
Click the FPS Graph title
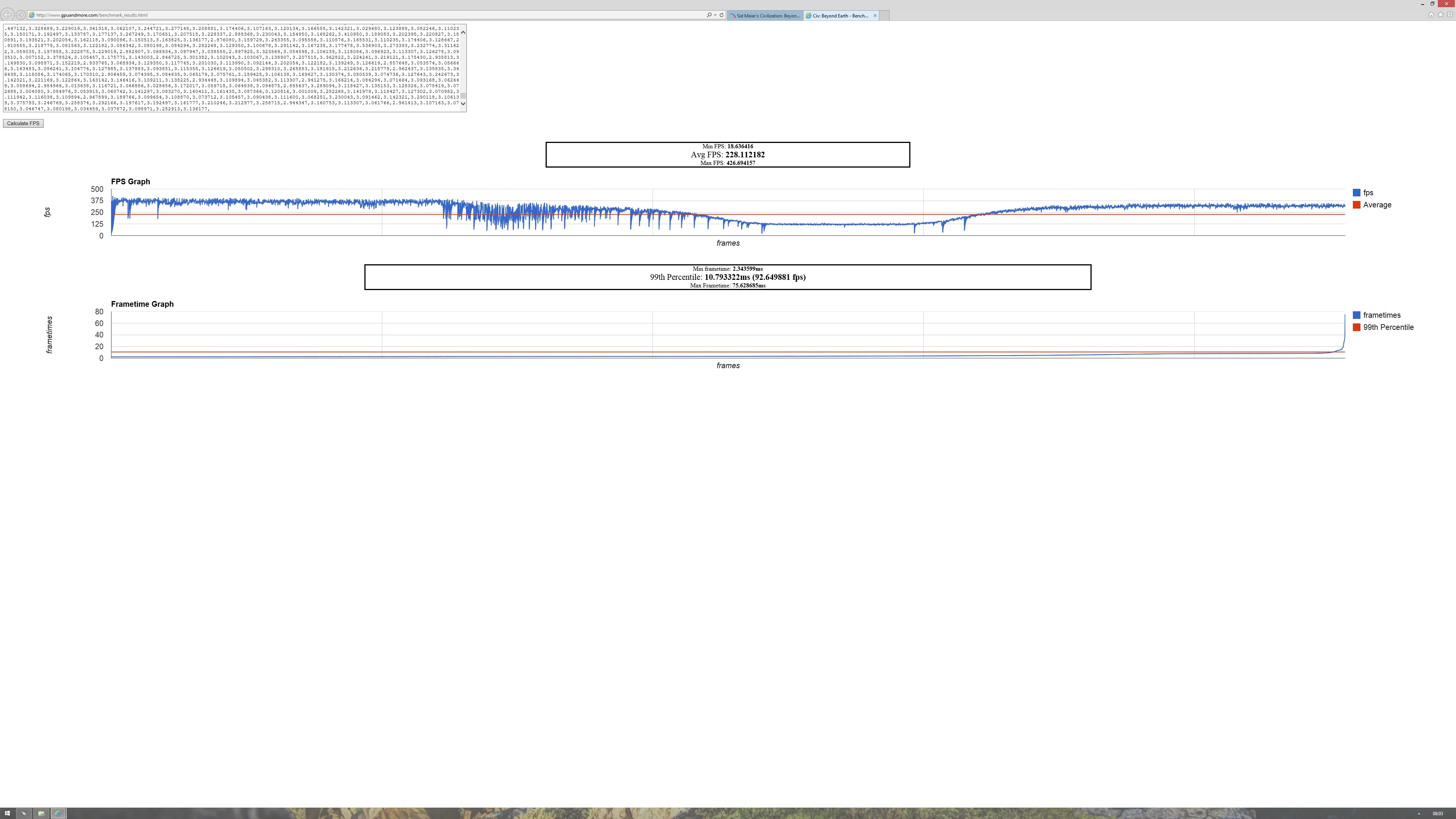(x=130, y=182)
